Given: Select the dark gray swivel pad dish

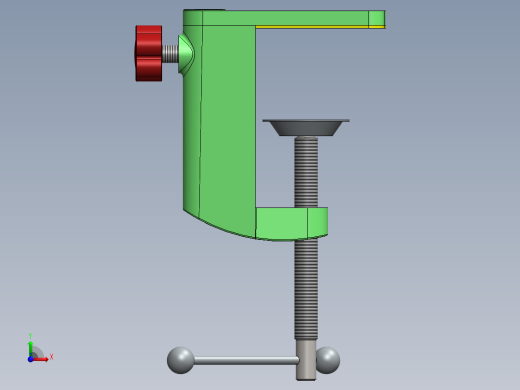Looking at the screenshot, I should [306, 128].
